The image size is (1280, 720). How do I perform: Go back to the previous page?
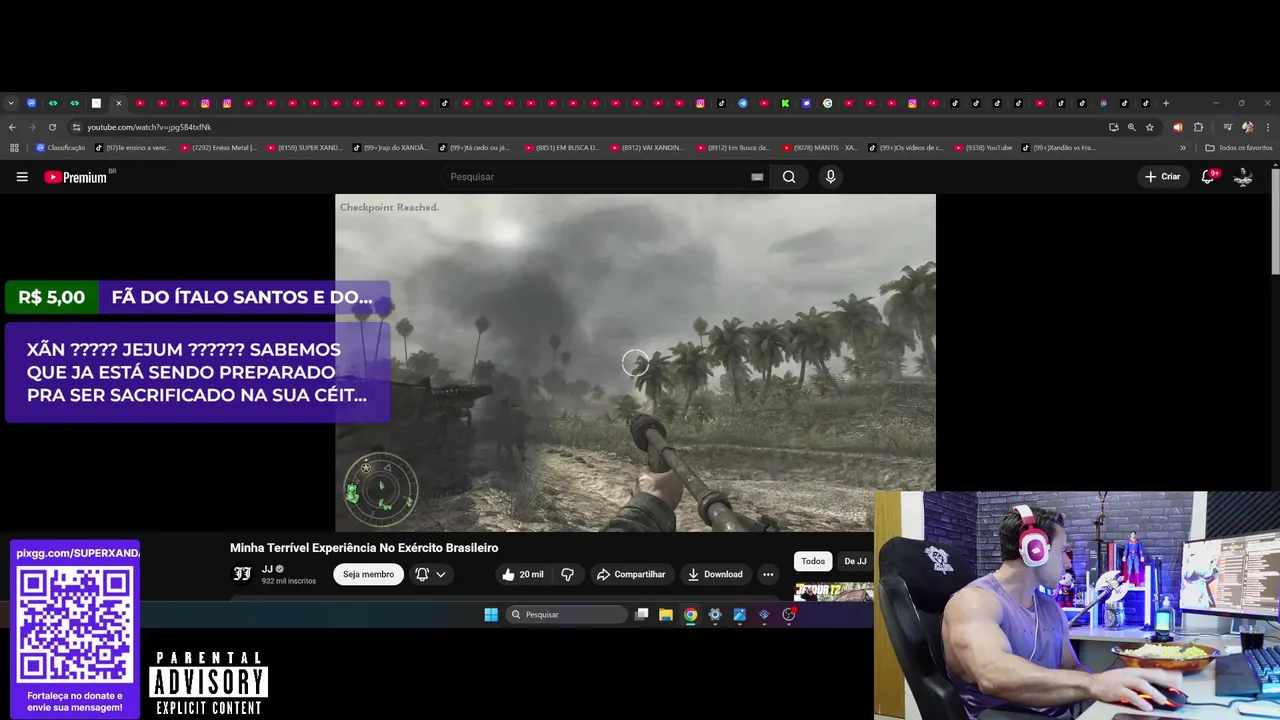[x=12, y=127]
